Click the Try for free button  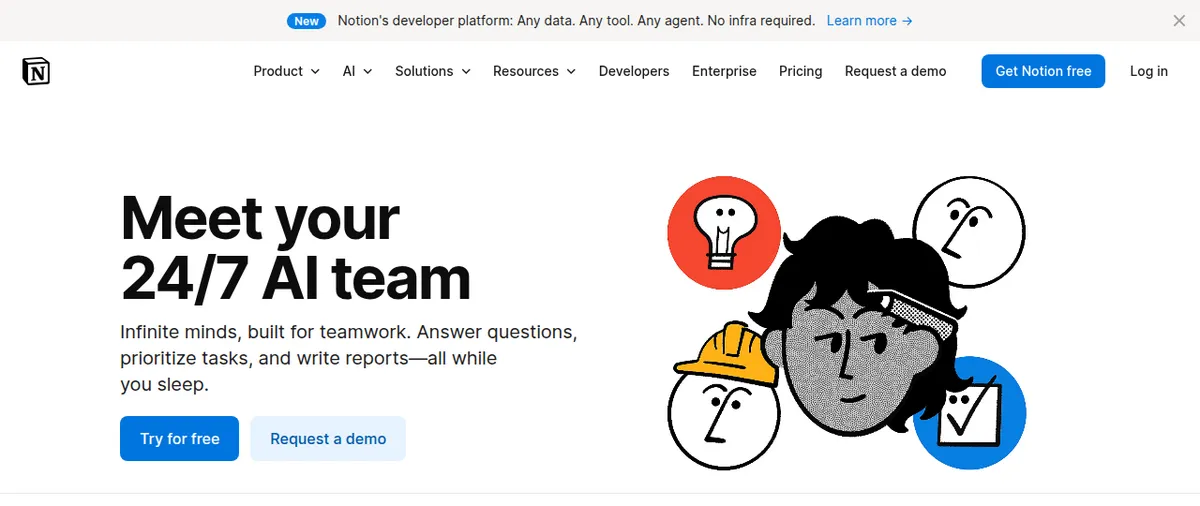click(x=179, y=439)
